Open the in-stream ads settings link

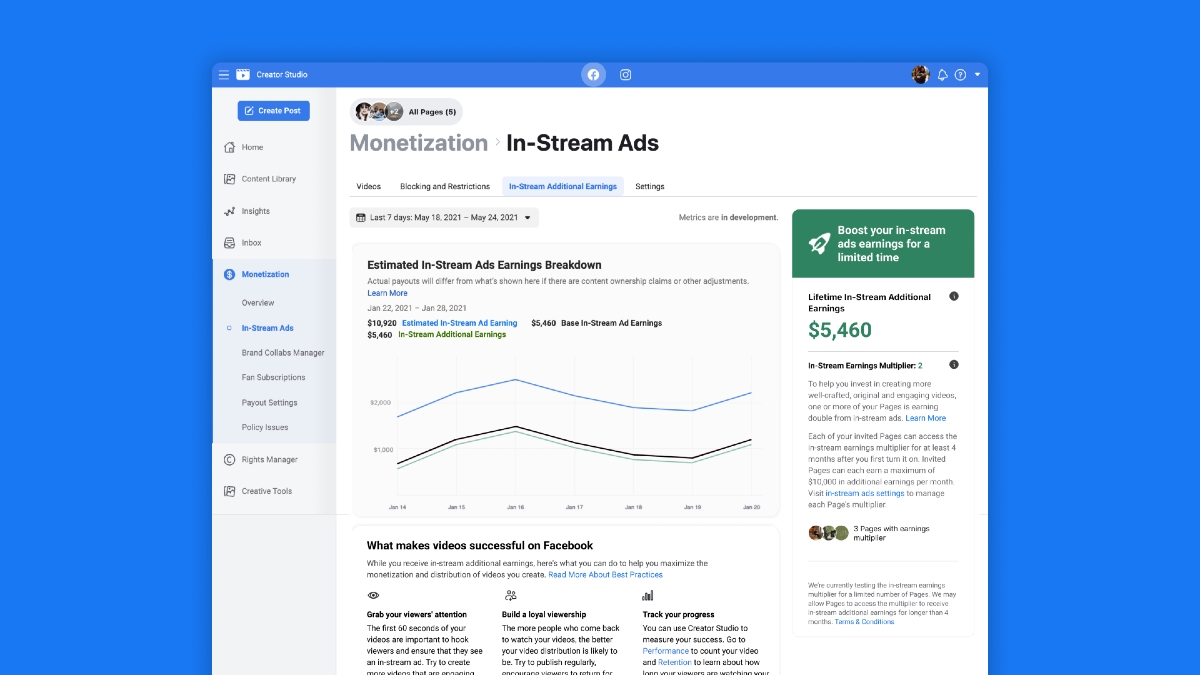866,493
